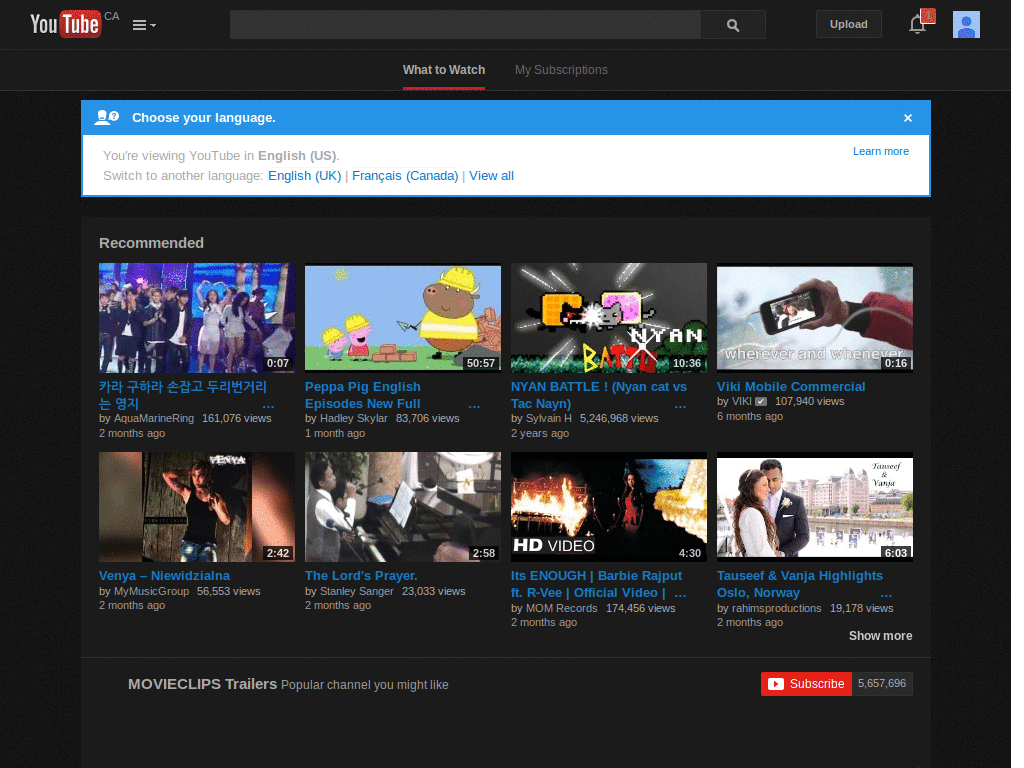Open the Viki Mobile Commercial thumbnail
The height and width of the screenshot is (768, 1024).
pyautogui.click(x=814, y=318)
